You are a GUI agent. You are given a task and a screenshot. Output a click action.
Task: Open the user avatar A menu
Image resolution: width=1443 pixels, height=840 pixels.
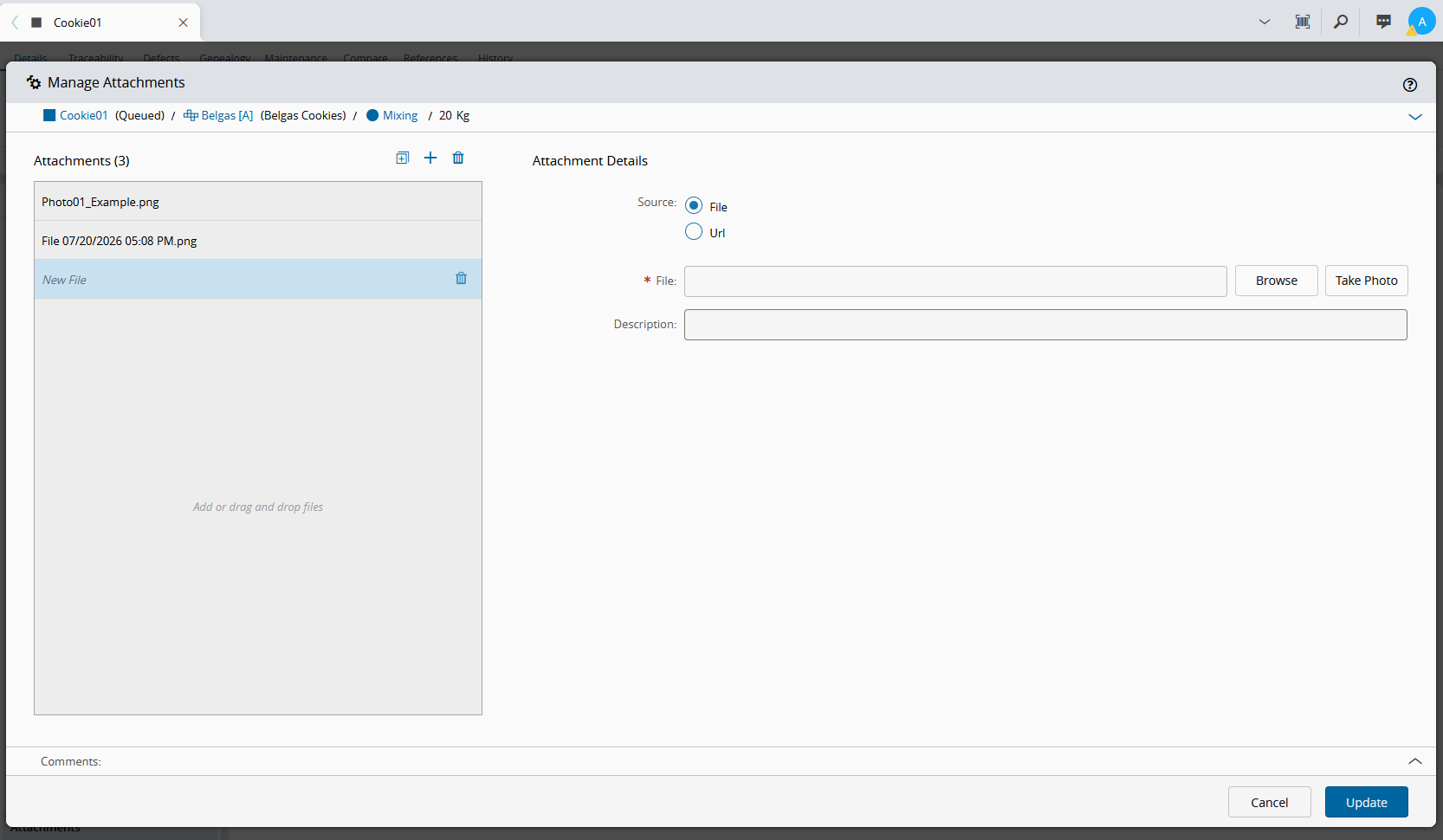point(1421,22)
